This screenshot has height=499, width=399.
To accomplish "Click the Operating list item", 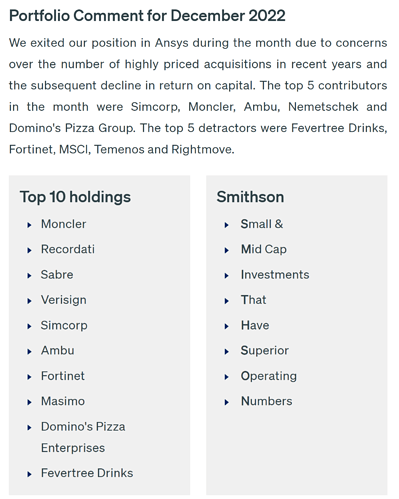I will tap(269, 376).
